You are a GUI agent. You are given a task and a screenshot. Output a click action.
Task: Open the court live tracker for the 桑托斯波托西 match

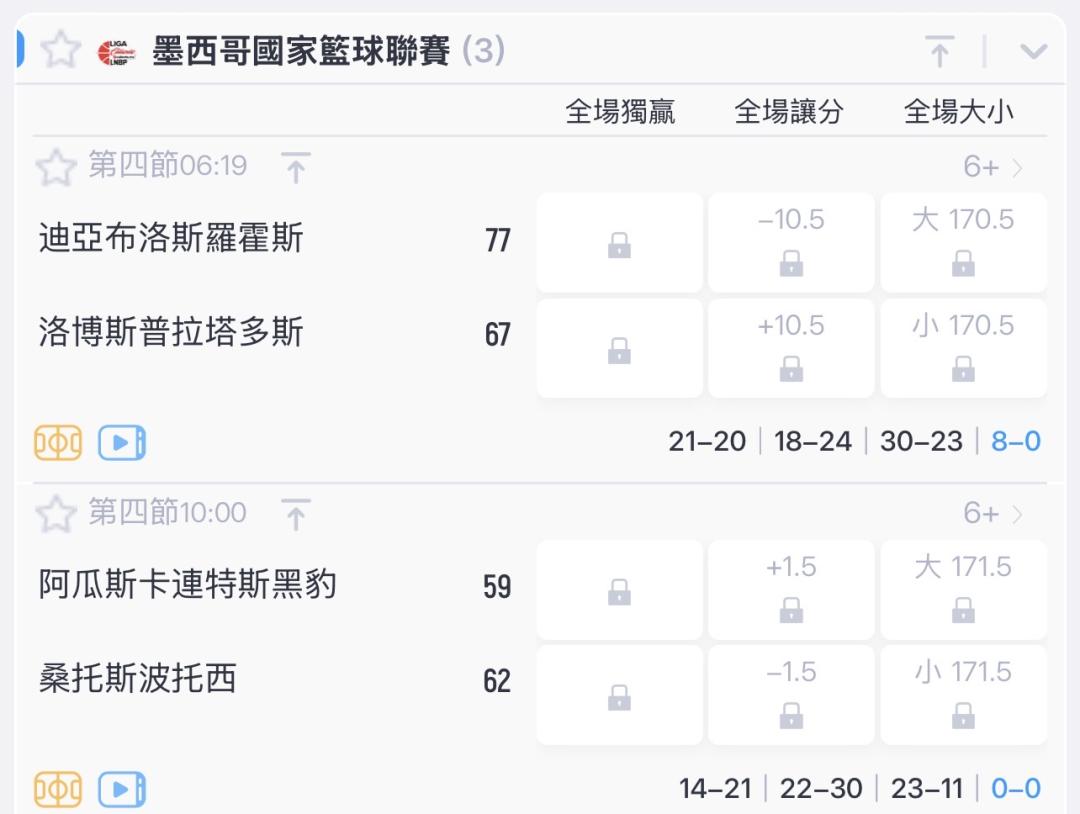[58, 789]
